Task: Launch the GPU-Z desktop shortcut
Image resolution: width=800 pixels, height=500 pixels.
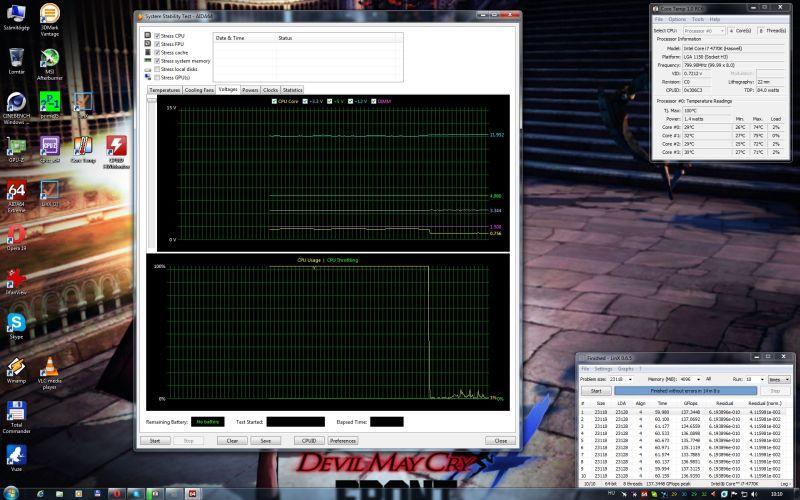Action: (16, 150)
